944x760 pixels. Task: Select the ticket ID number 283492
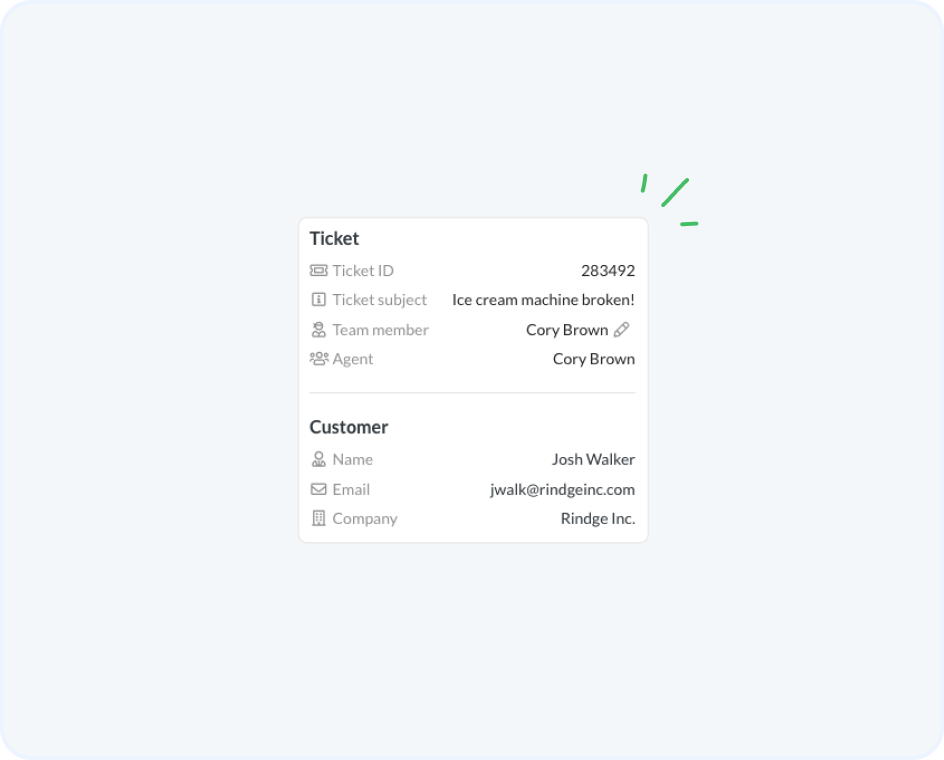[x=607, y=270]
